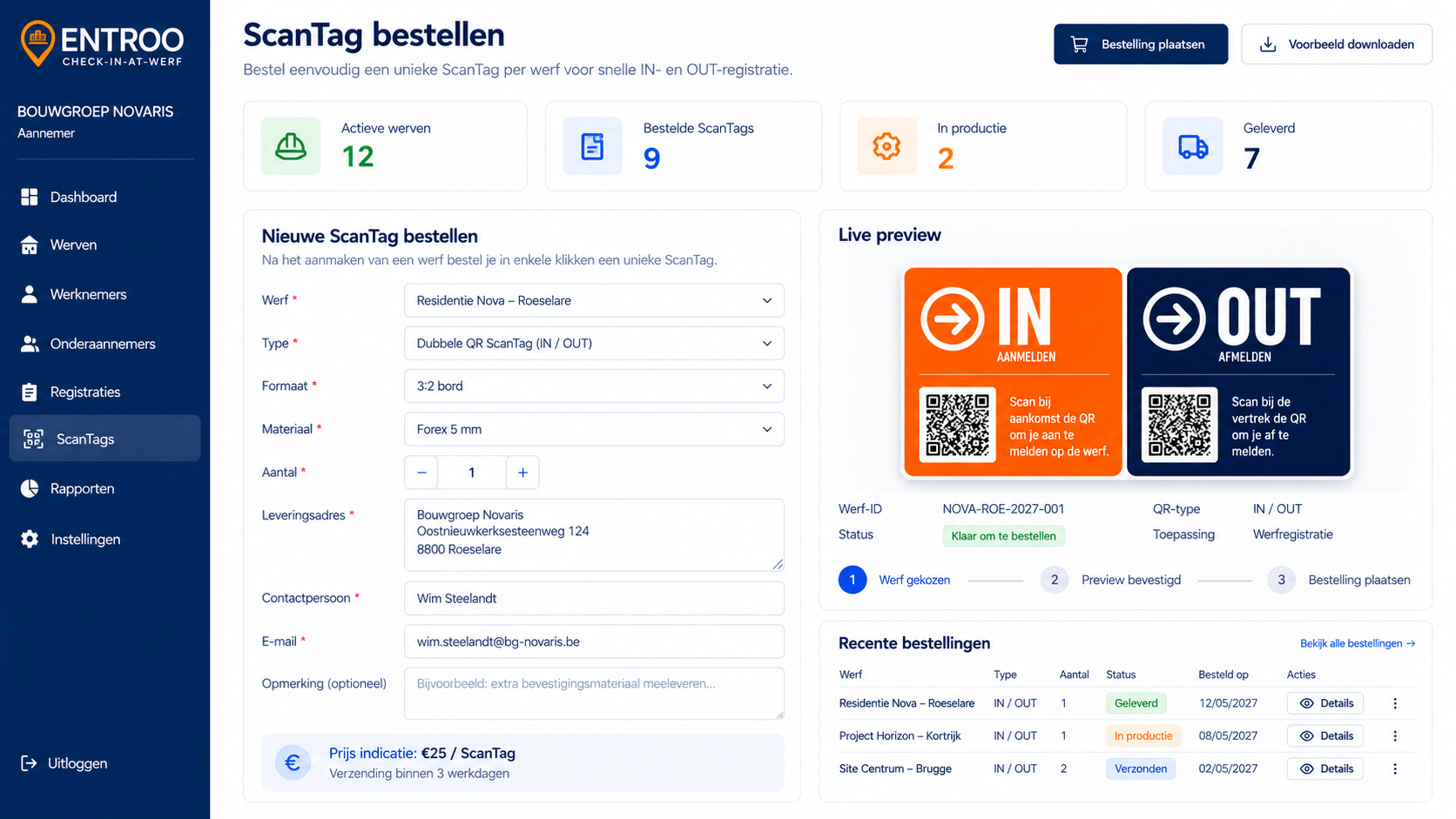Open Dashboard in the sidebar

tap(104, 197)
